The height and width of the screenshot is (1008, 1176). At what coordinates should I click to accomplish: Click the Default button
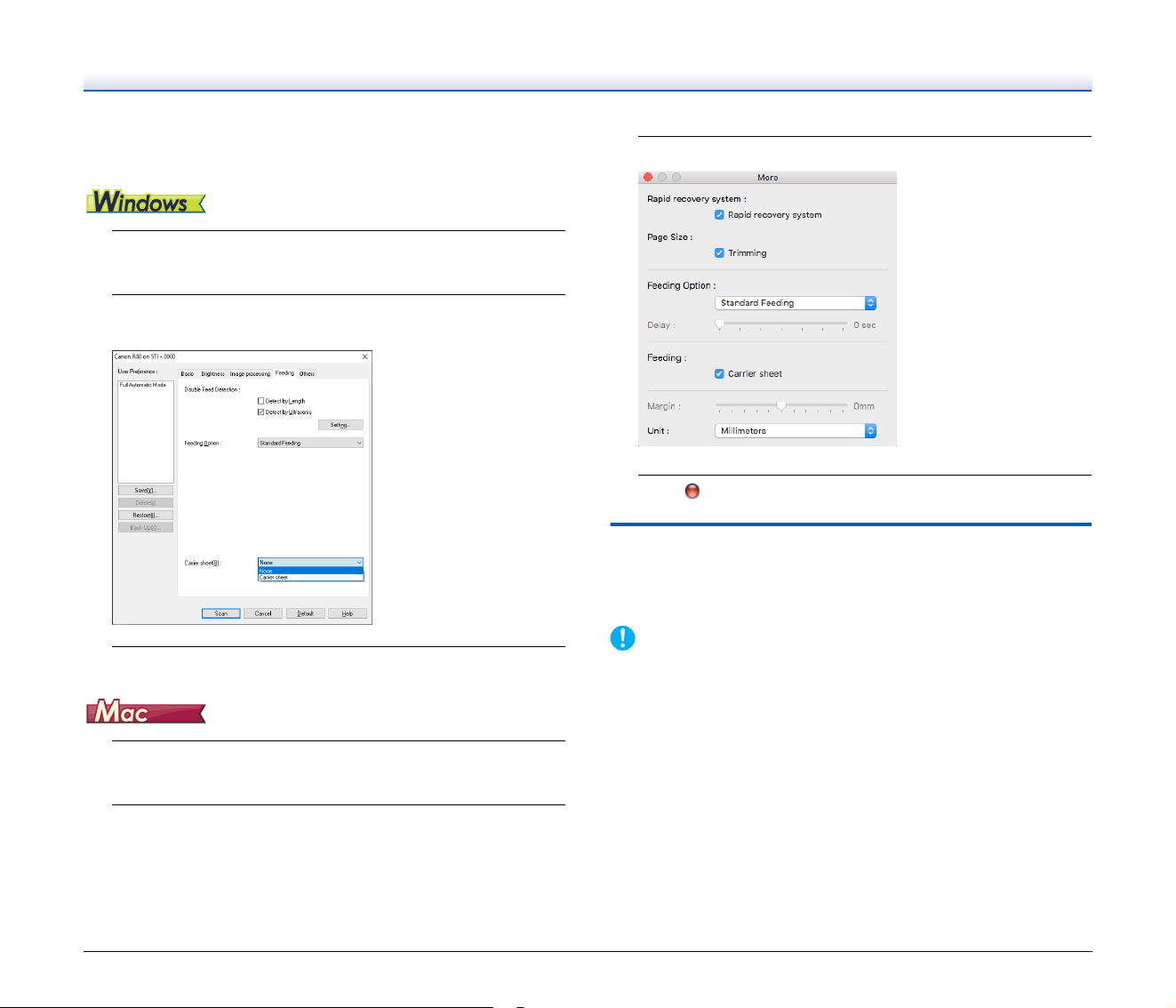click(x=305, y=613)
